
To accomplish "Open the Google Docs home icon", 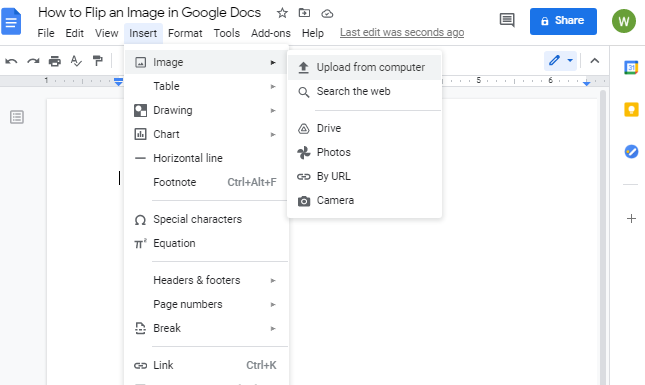I will coord(11,21).
